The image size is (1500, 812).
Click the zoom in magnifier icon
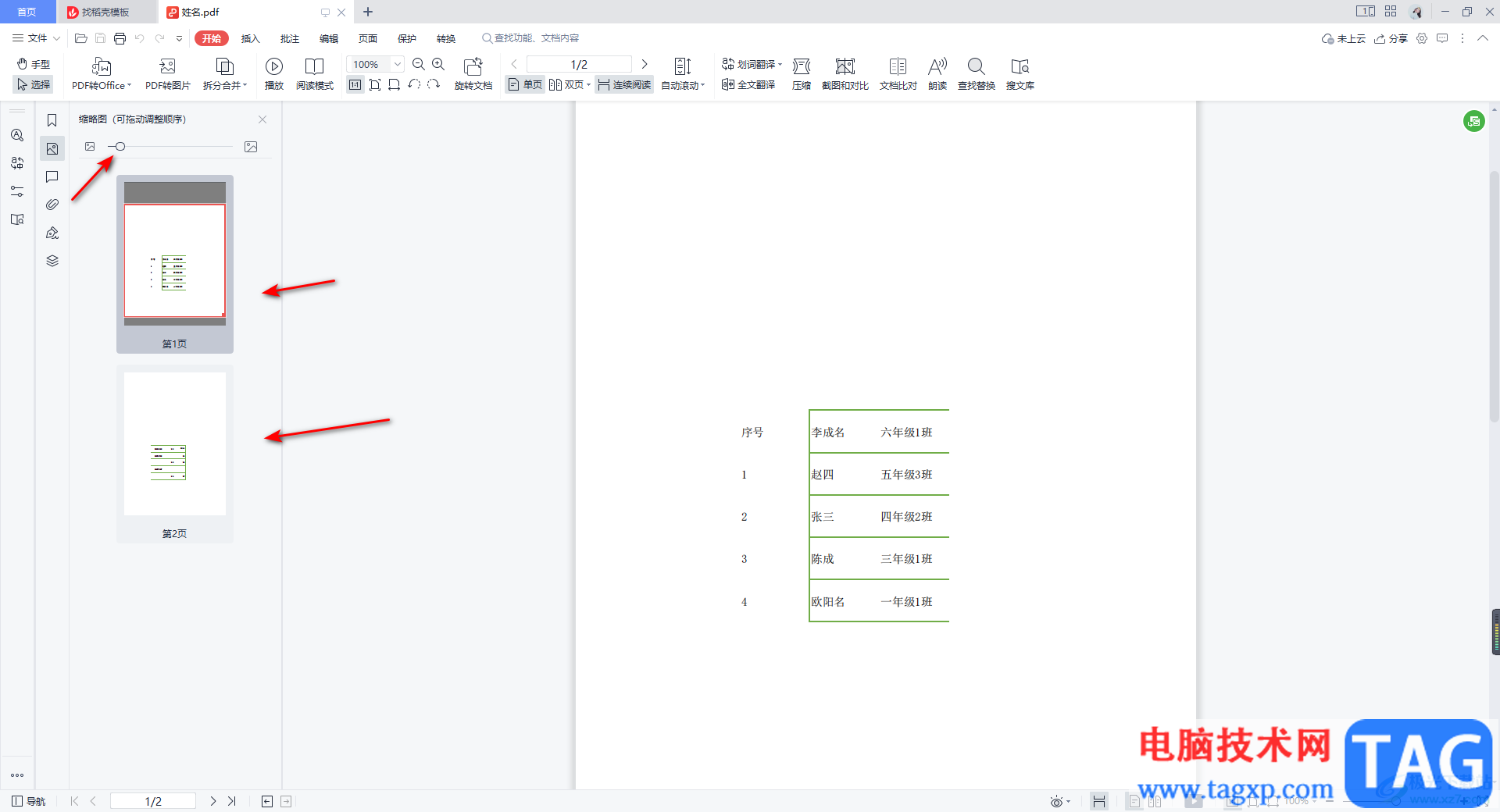438,64
